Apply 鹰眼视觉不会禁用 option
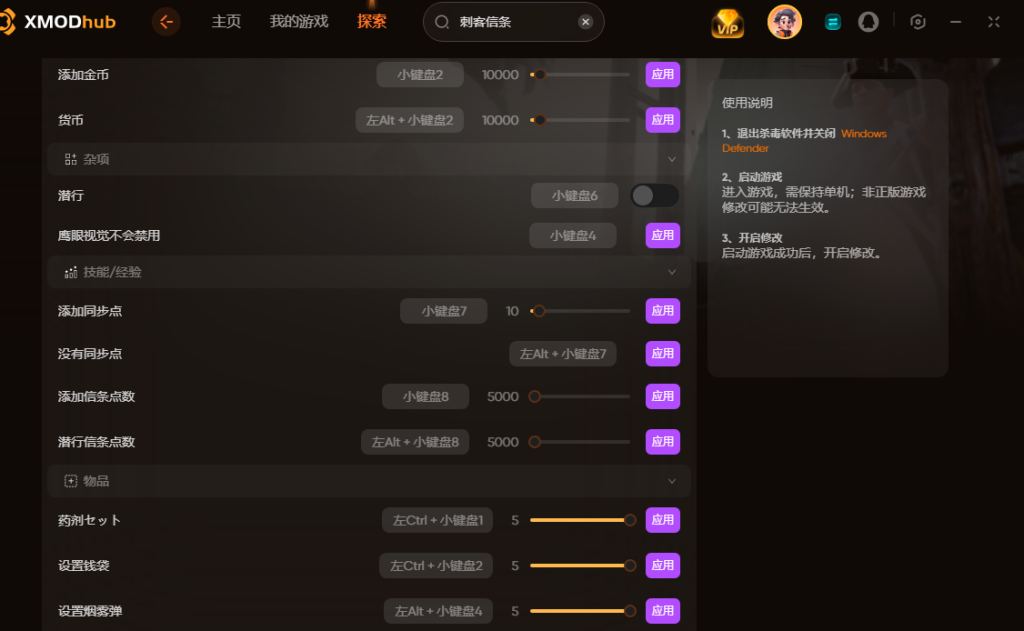Image resolution: width=1024 pixels, height=631 pixels. click(x=663, y=235)
